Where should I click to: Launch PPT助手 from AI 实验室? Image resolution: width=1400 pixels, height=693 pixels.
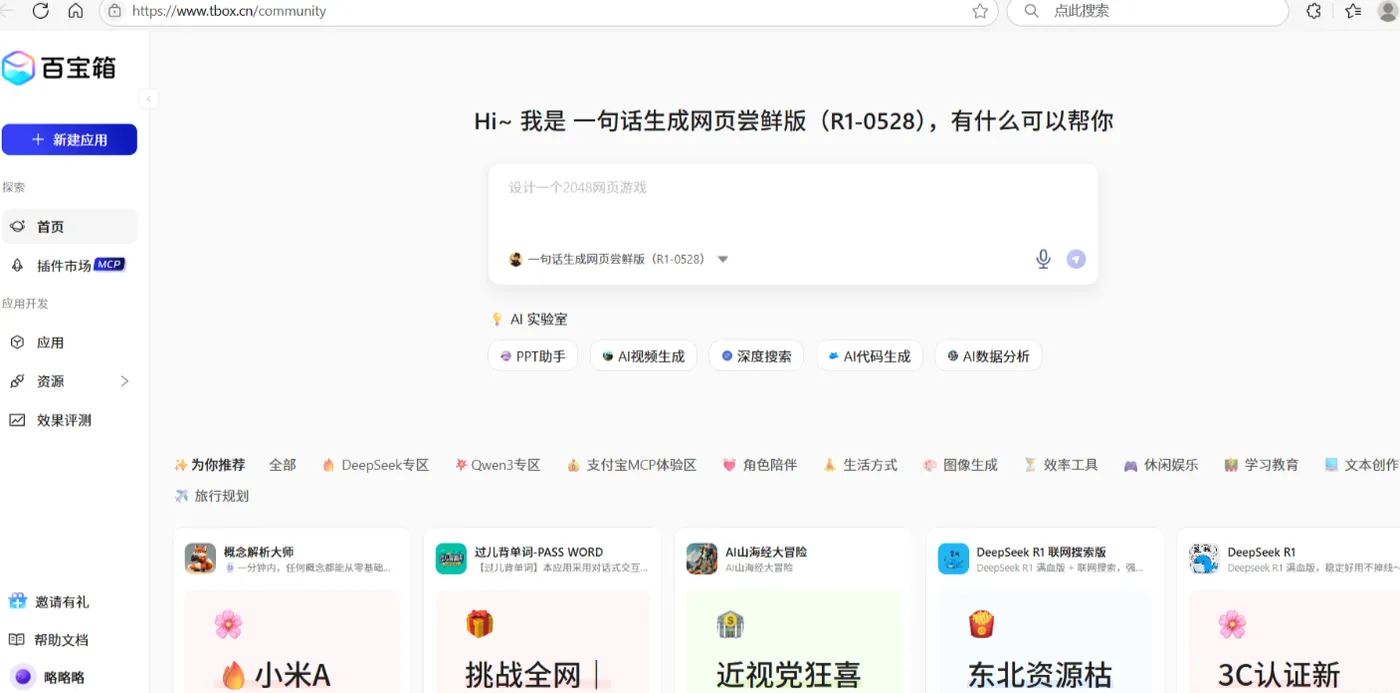[533, 356]
